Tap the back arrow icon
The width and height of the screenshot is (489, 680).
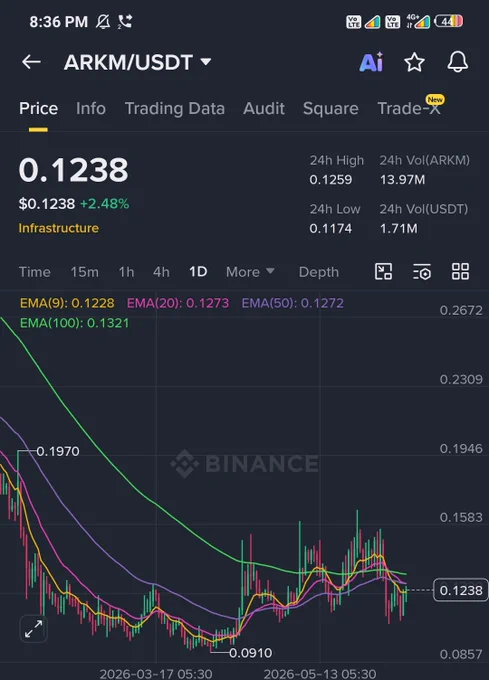(31, 62)
